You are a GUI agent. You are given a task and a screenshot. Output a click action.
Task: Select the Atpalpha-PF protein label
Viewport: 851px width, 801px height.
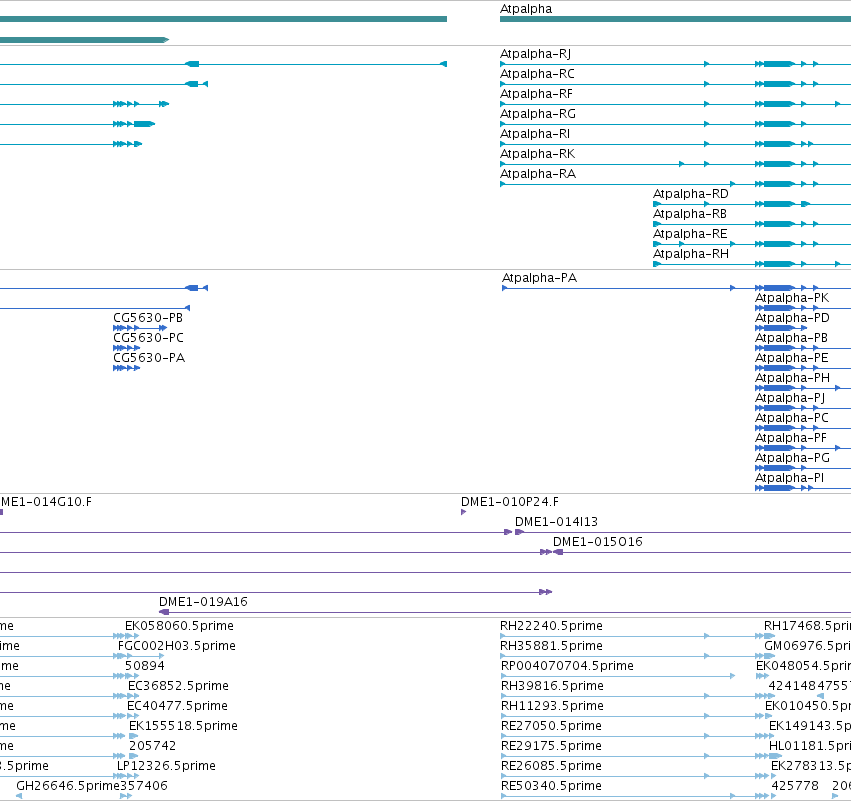(791, 439)
